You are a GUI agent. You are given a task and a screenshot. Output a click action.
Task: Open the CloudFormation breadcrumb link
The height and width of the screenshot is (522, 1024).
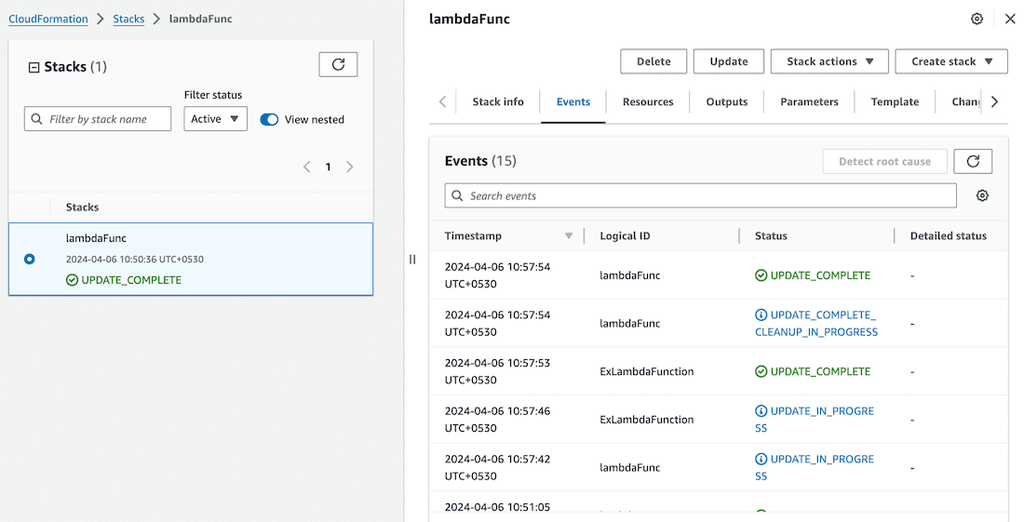(48, 19)
